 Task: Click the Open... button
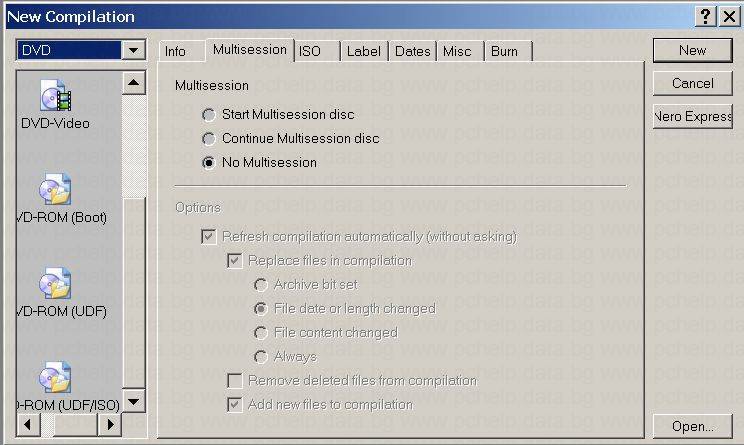[x=692, y=426]
